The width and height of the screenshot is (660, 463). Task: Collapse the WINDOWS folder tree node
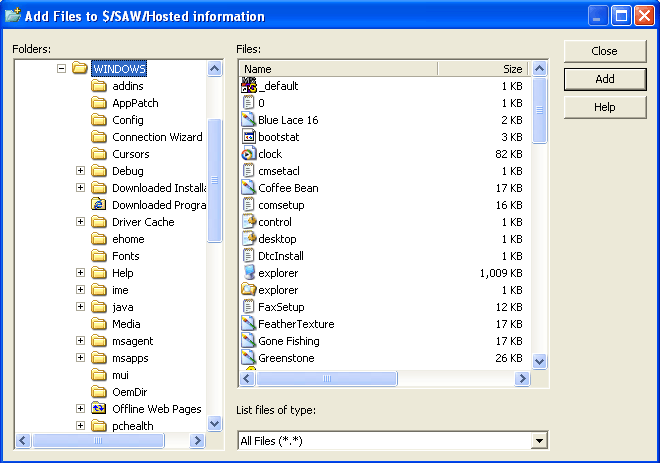pos(62,69)
